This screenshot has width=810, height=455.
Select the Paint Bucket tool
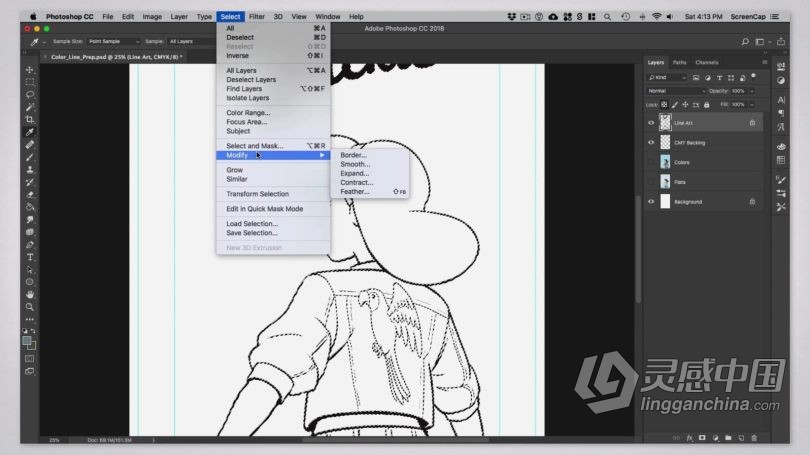coord(30,207)
